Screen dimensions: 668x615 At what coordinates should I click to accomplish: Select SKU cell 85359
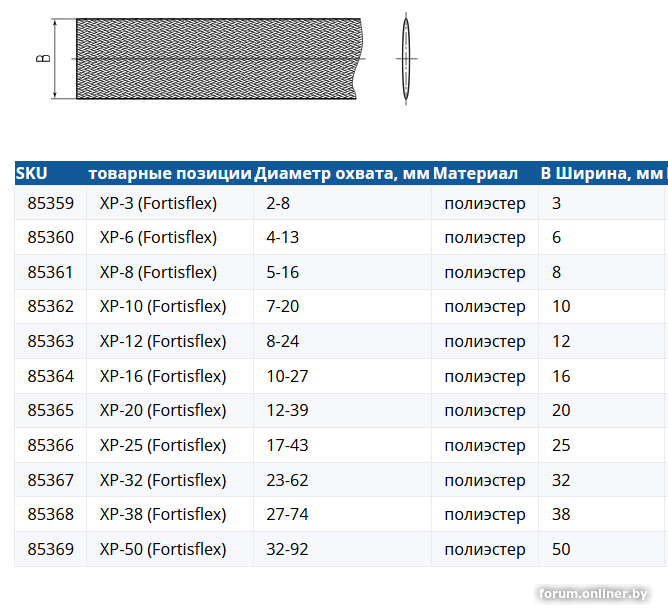pos(51,203)
